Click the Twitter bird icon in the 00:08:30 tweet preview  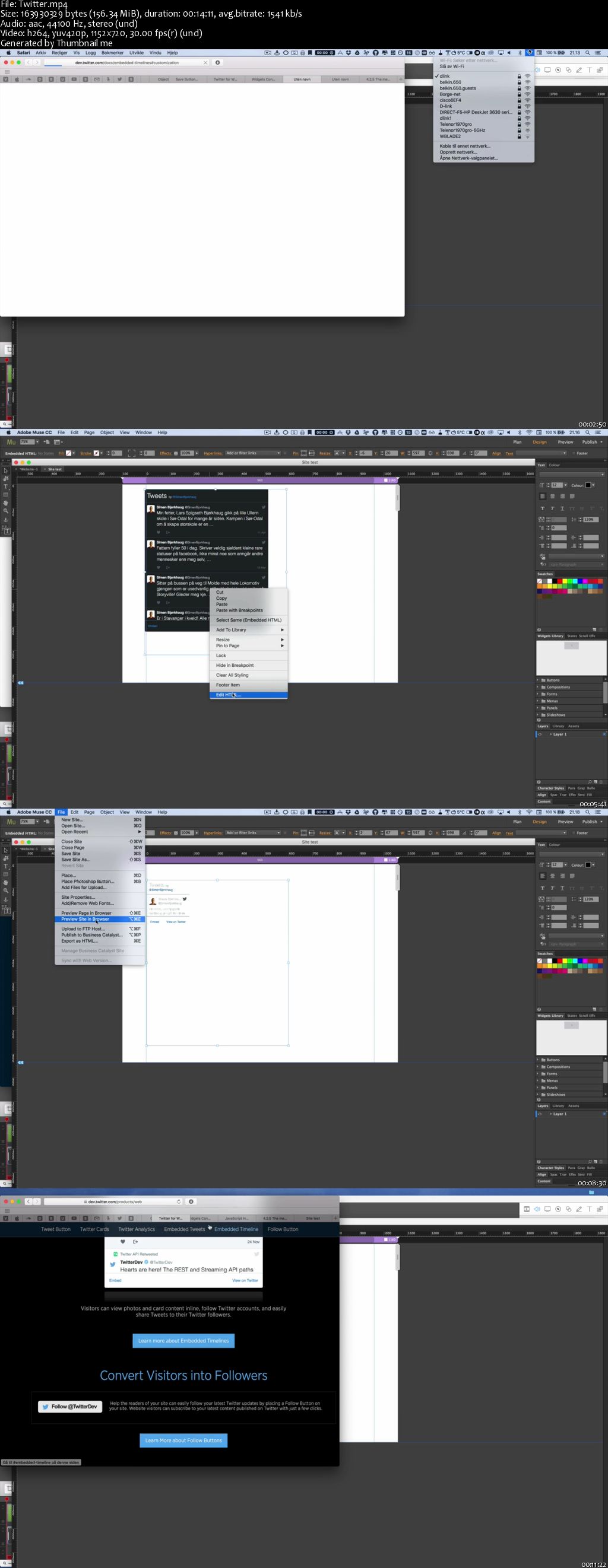(185, 898)
